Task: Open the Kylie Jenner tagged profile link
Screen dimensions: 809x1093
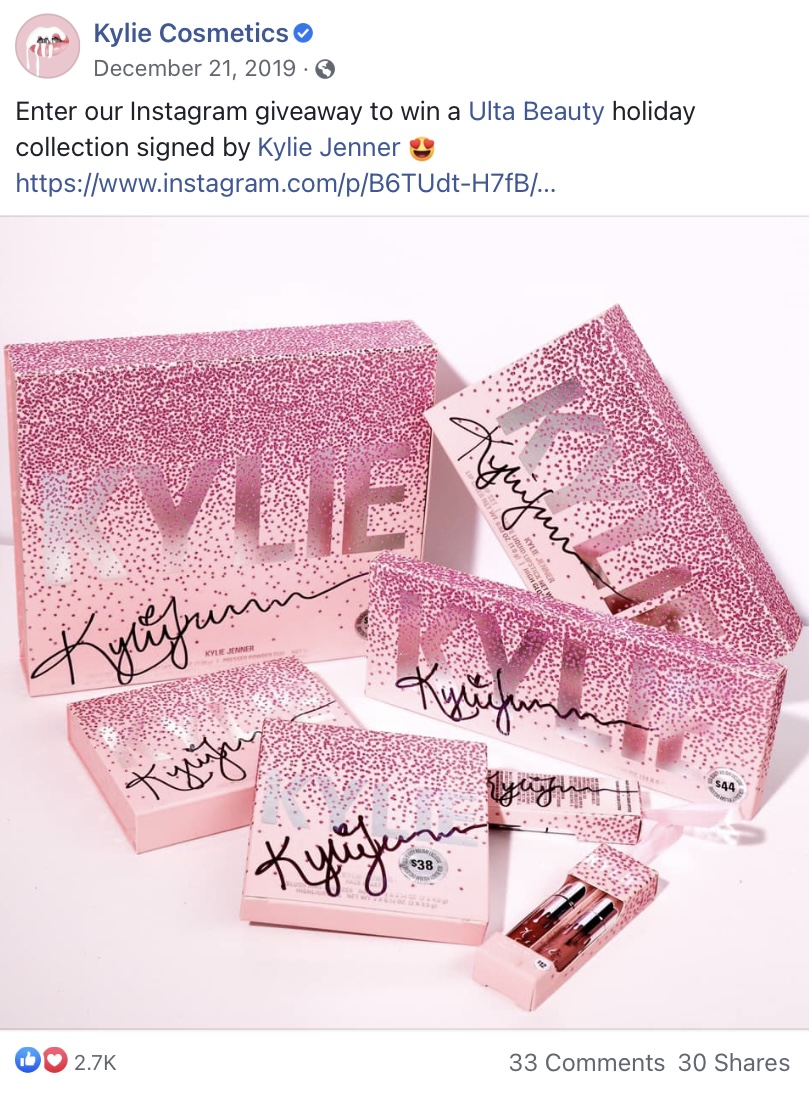Action: pos(329,147)
